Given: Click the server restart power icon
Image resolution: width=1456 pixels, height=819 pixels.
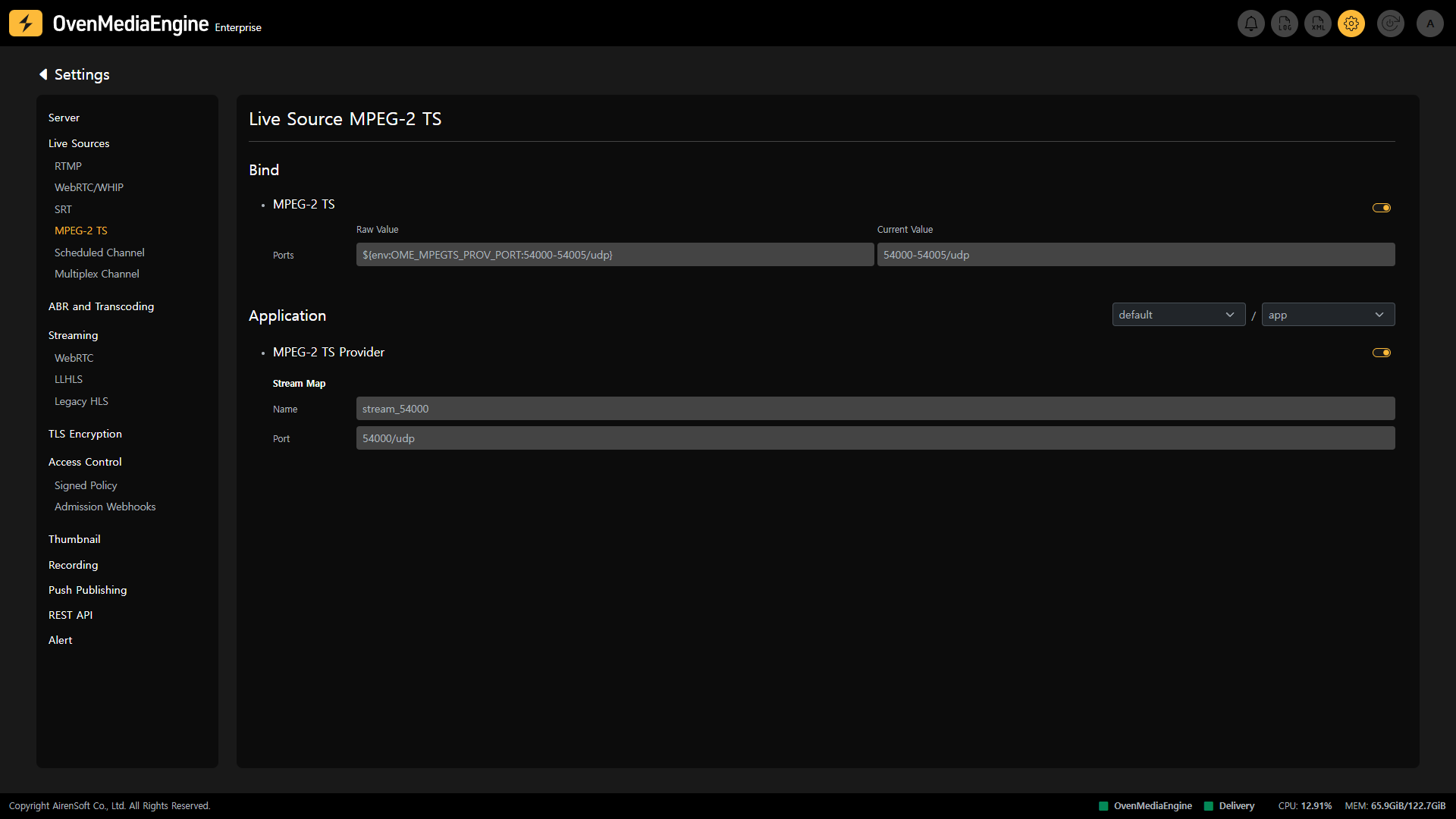Looking at the screenshot, I should click(x=1390, y=24).
